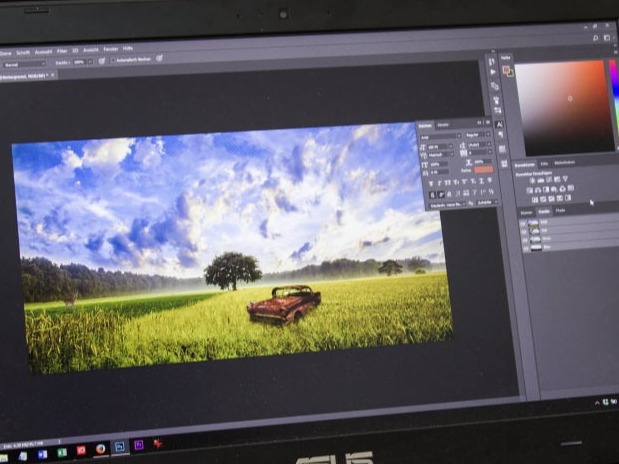The image size is (619, 464).
Task: Add an Exposure adjustment layer
Action: coord(557,179)
